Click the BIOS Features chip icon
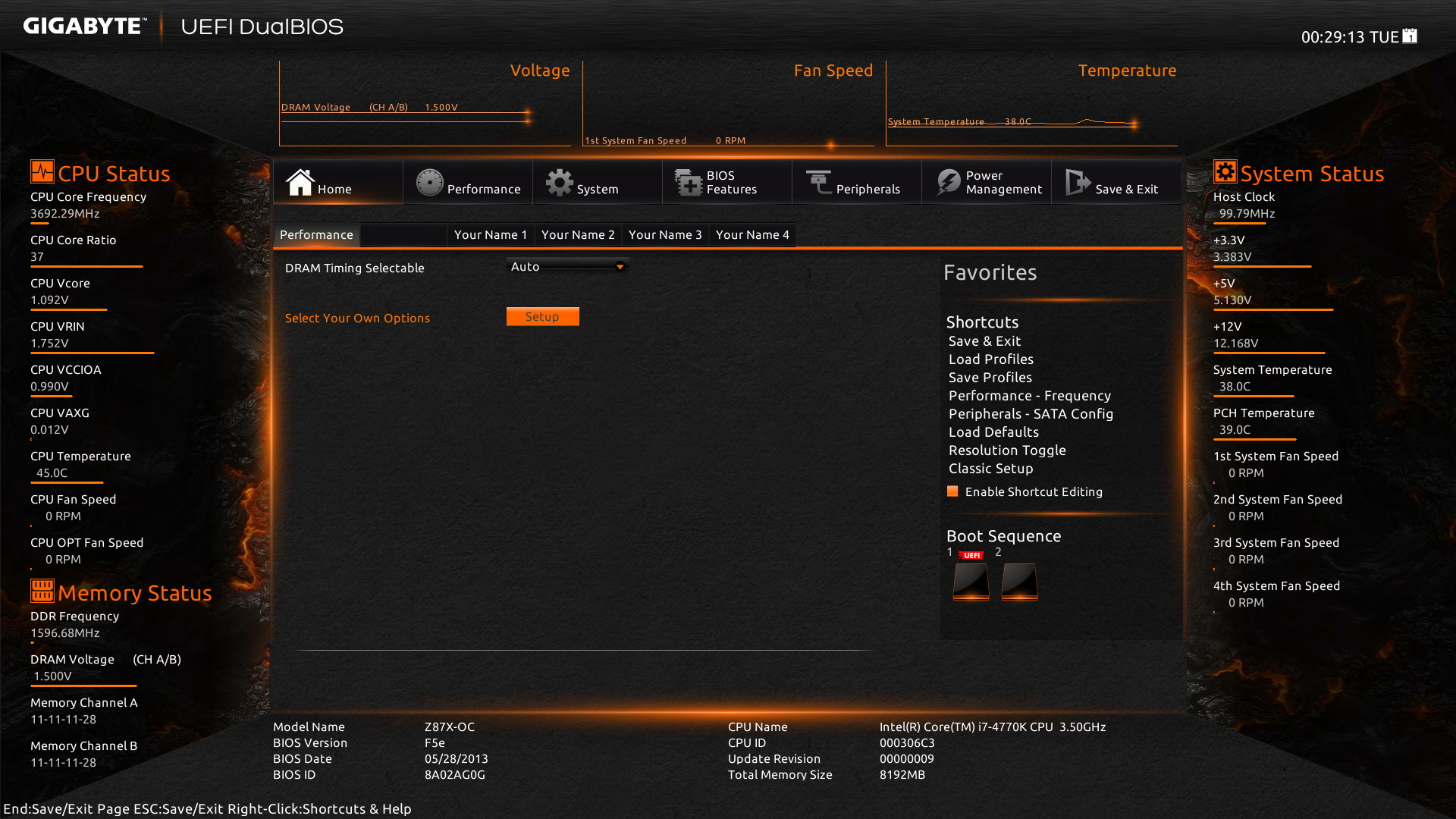Screen dimensions: 1456x819 pos(689,182)
